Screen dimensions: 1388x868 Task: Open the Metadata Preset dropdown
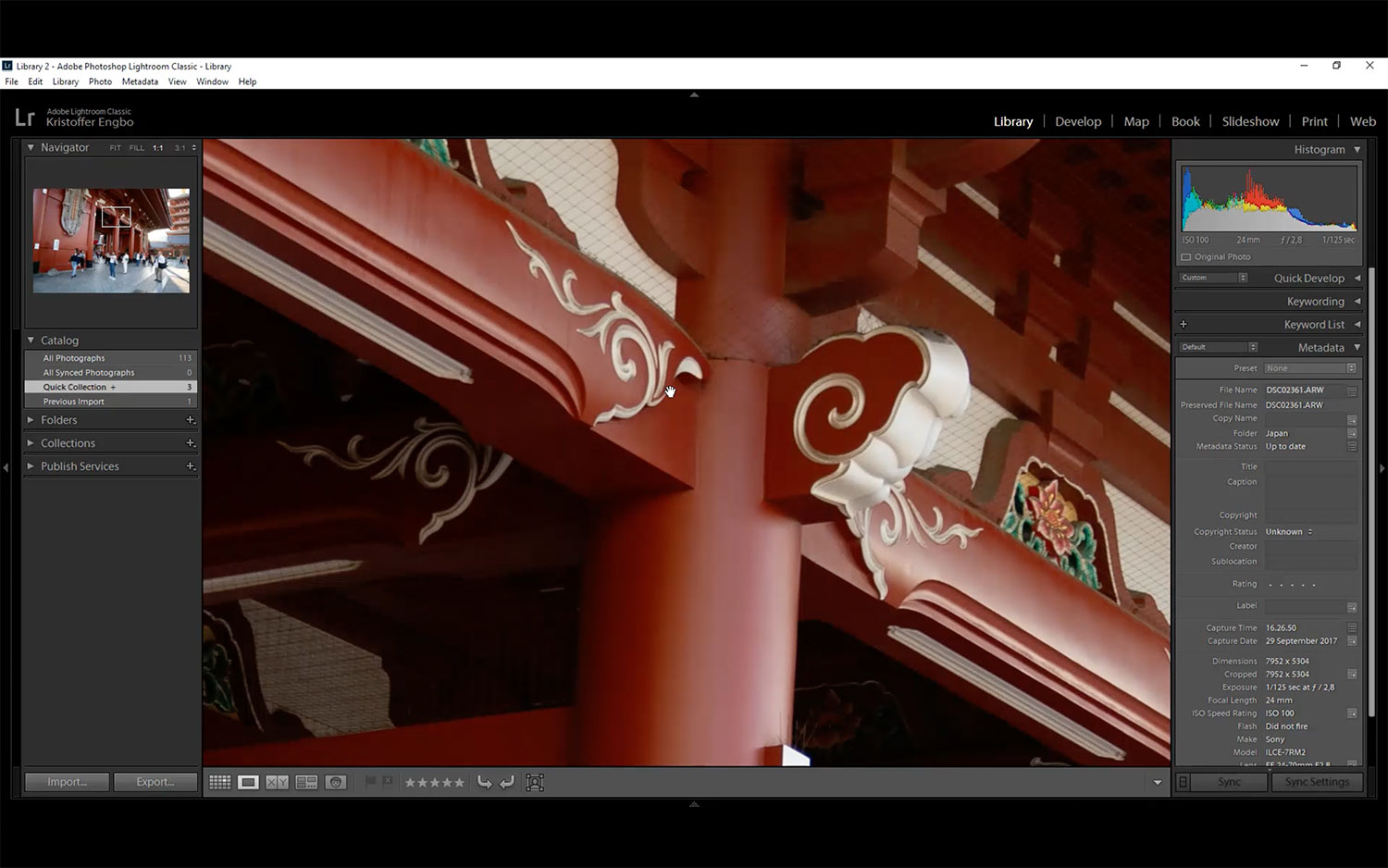[x=1310, y=368]
